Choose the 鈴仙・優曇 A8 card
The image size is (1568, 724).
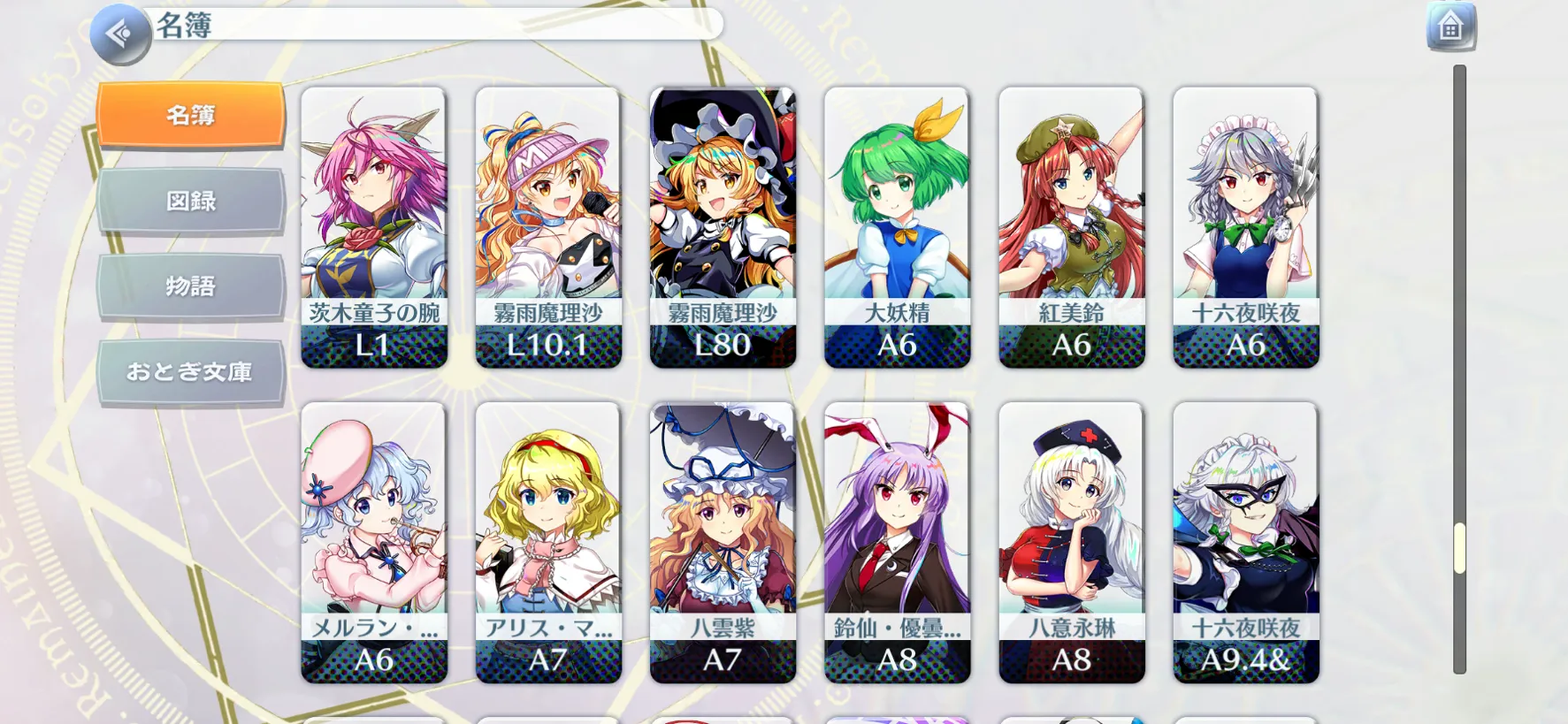click(897, 543)
